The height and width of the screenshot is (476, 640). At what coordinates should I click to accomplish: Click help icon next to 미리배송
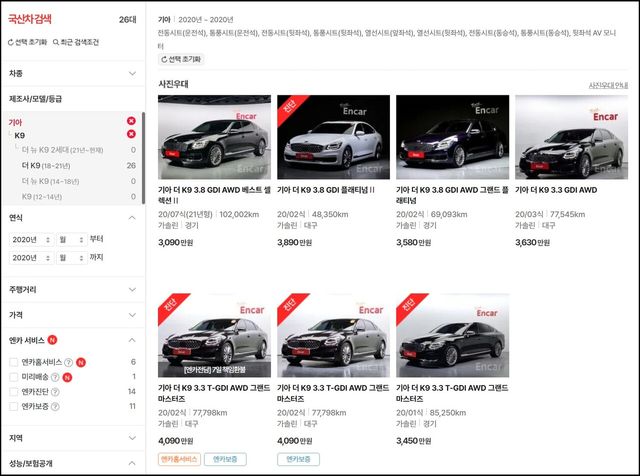pos(55,377)
